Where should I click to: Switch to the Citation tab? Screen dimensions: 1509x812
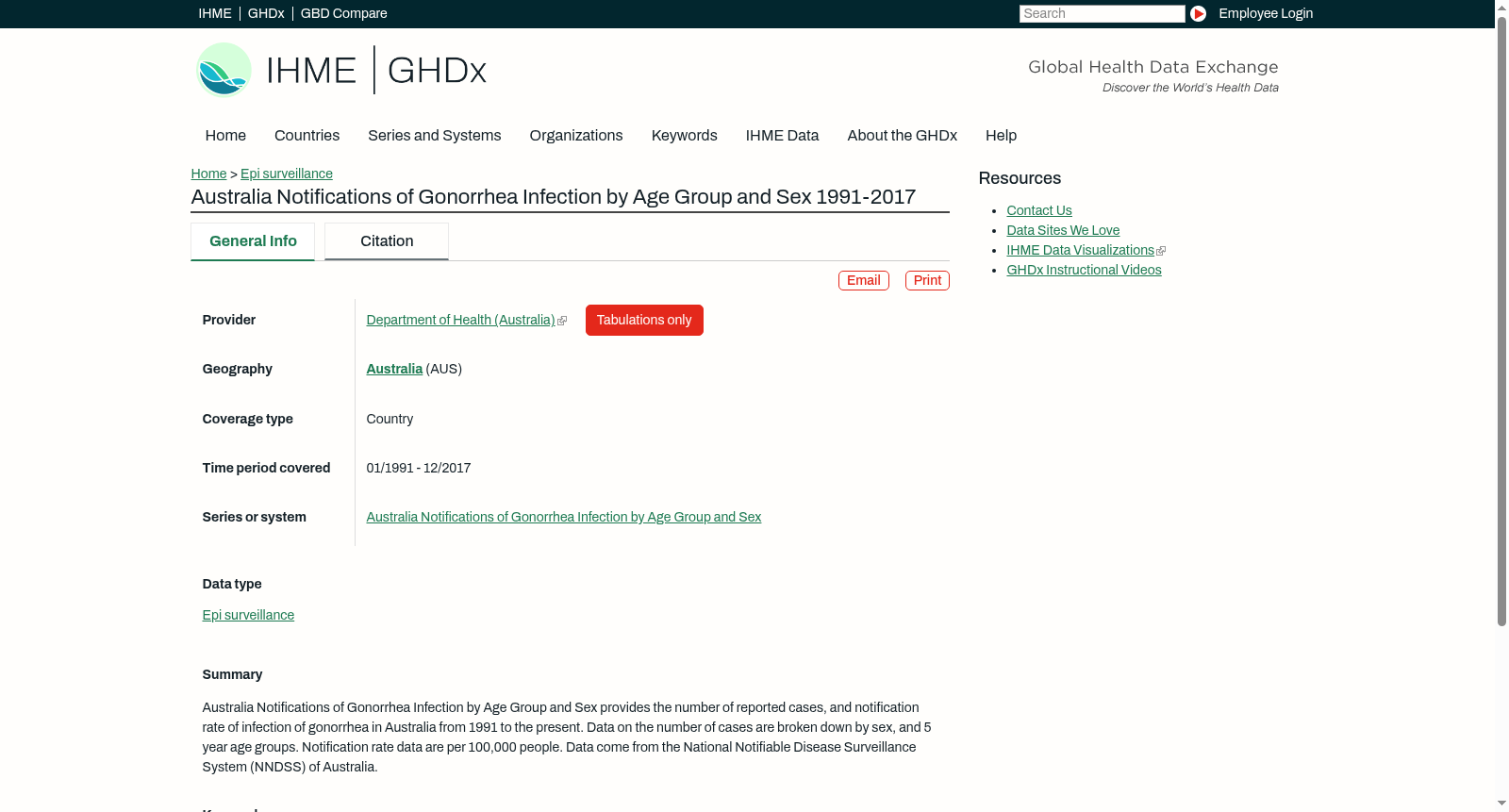point(387,241)
